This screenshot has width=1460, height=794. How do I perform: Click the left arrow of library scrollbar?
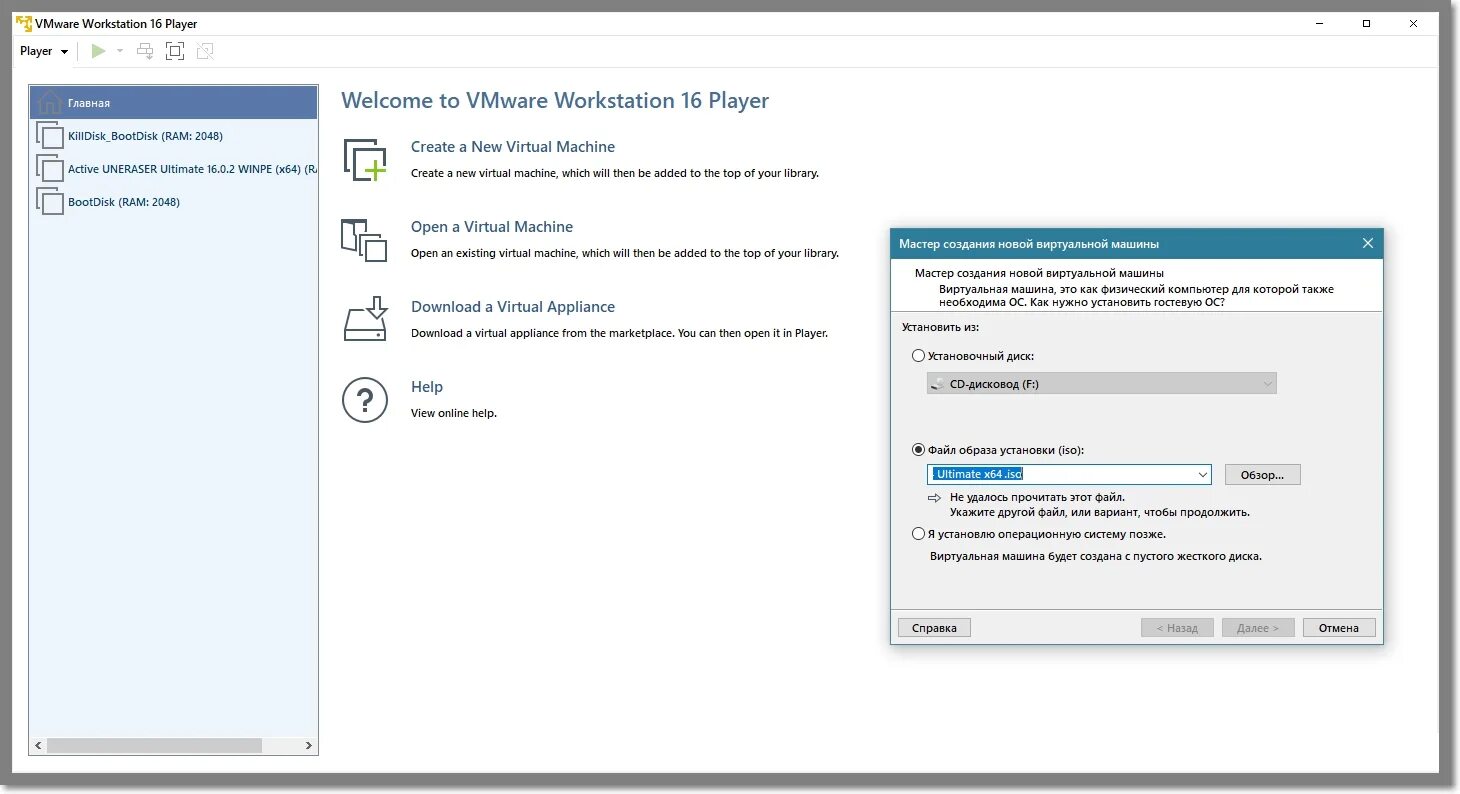pyautogui.click(x=39, y=746)
